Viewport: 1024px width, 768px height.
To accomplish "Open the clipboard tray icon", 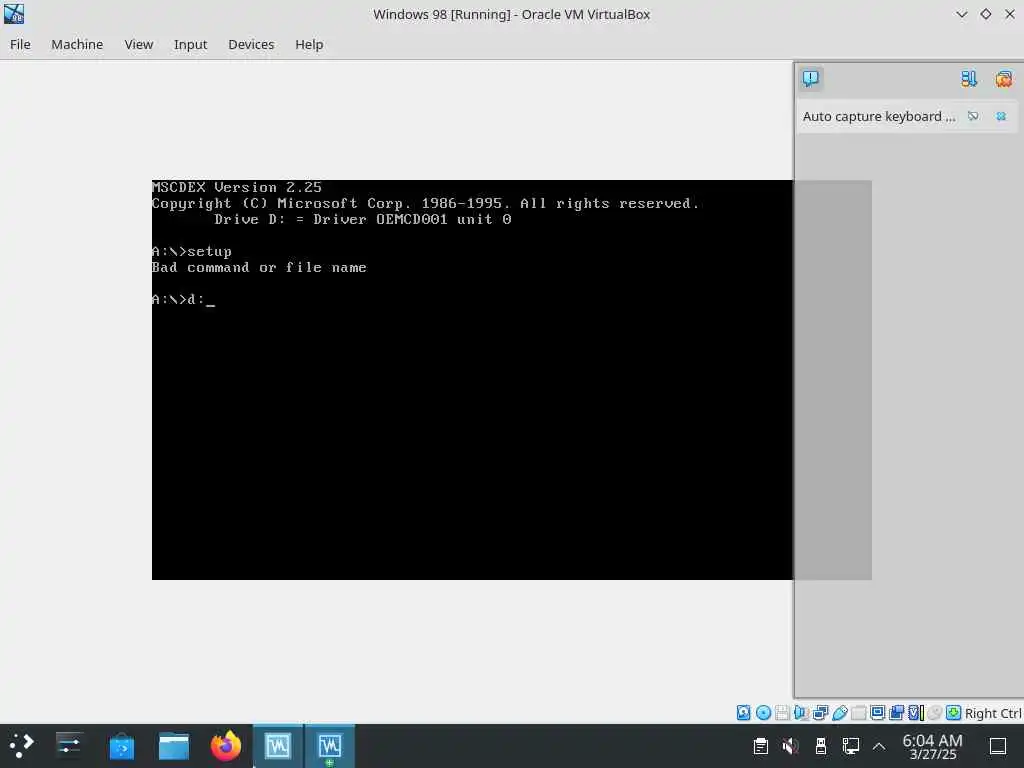I will pyautogui.click(x=760, y=746).
